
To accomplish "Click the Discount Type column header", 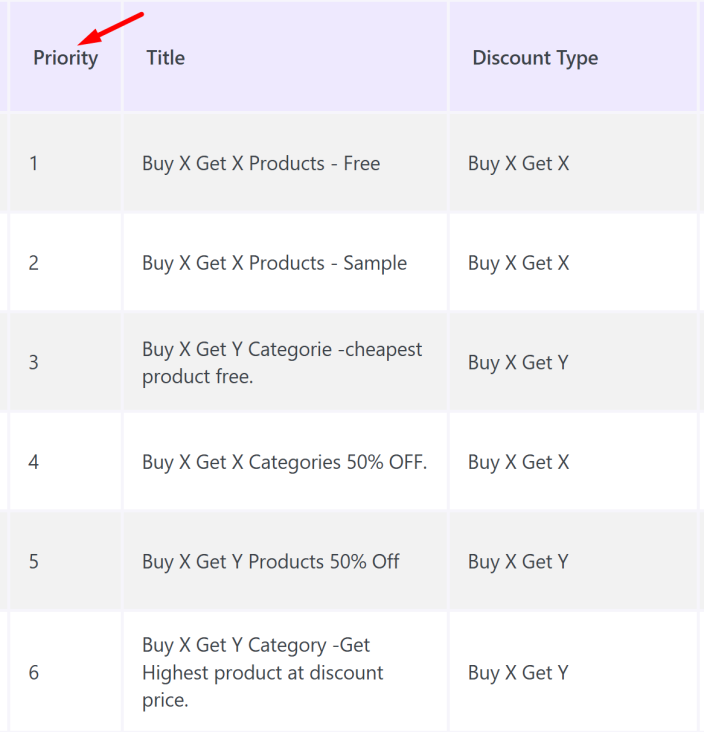I will 535,58.
